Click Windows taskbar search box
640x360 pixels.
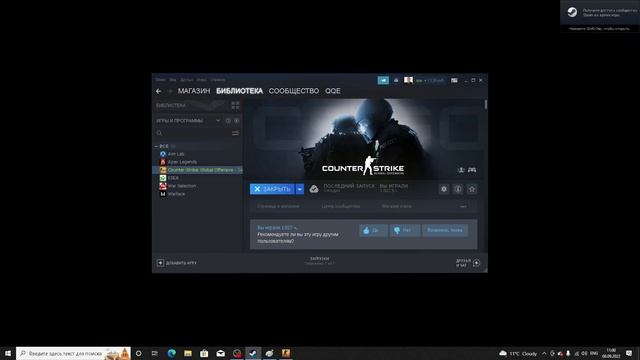pos(73,353)
